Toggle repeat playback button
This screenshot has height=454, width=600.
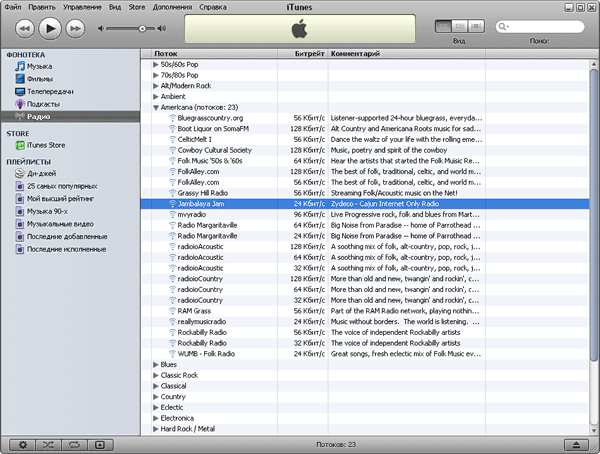[x=75, y=445]
